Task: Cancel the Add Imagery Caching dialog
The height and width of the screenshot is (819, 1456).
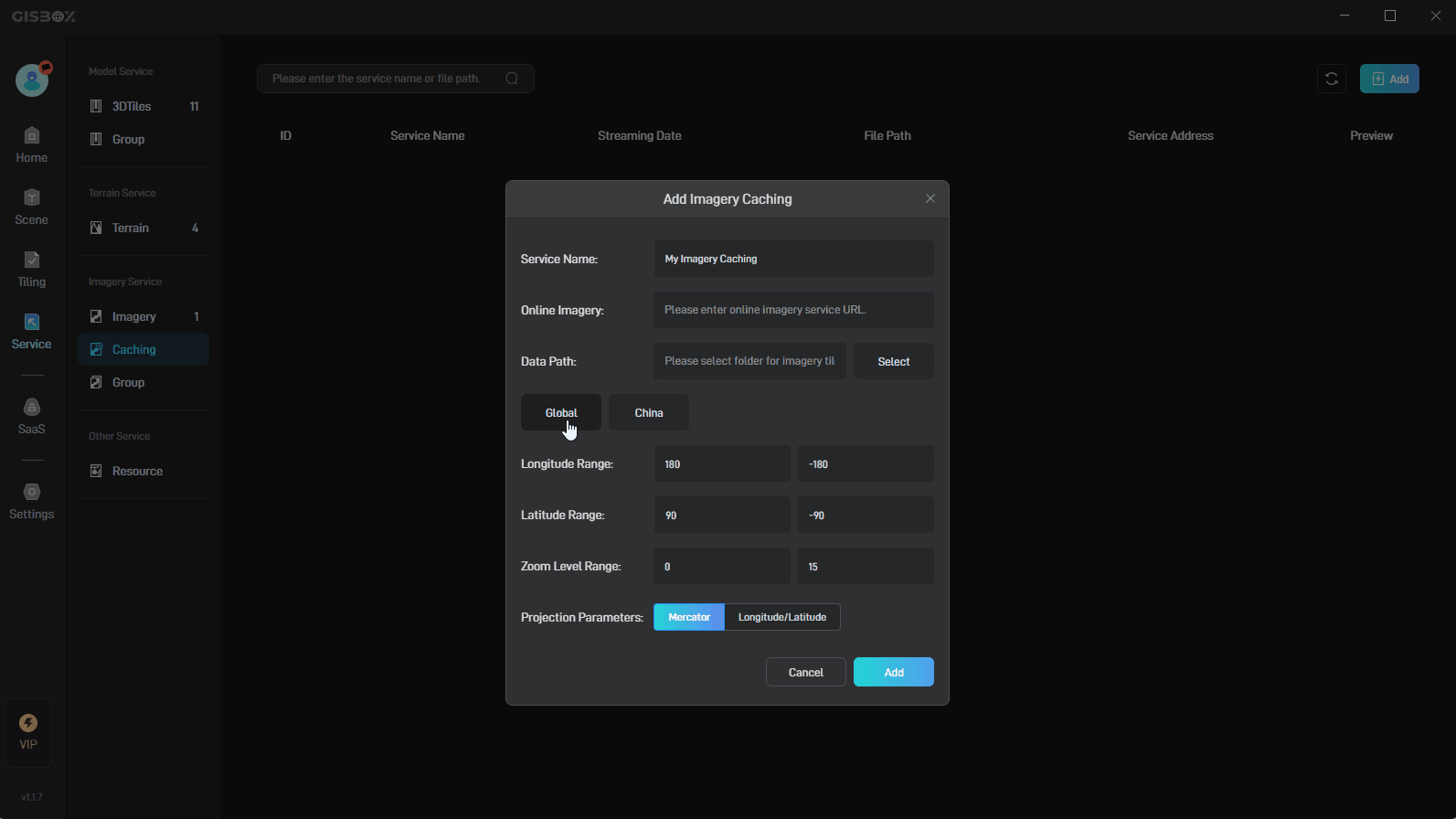Action: coord(806,672)
